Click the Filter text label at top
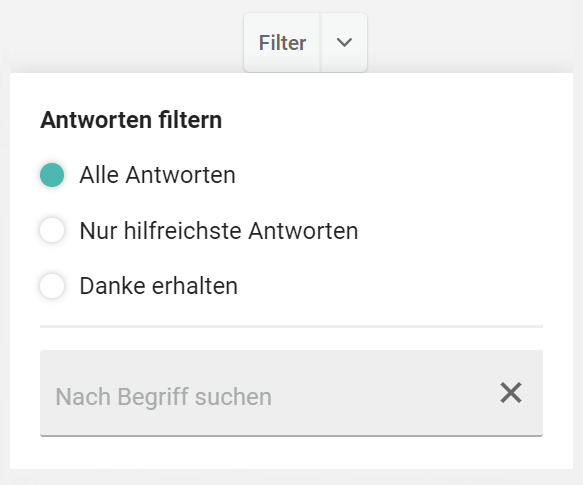The image size is (583, 485). [282, 42]
